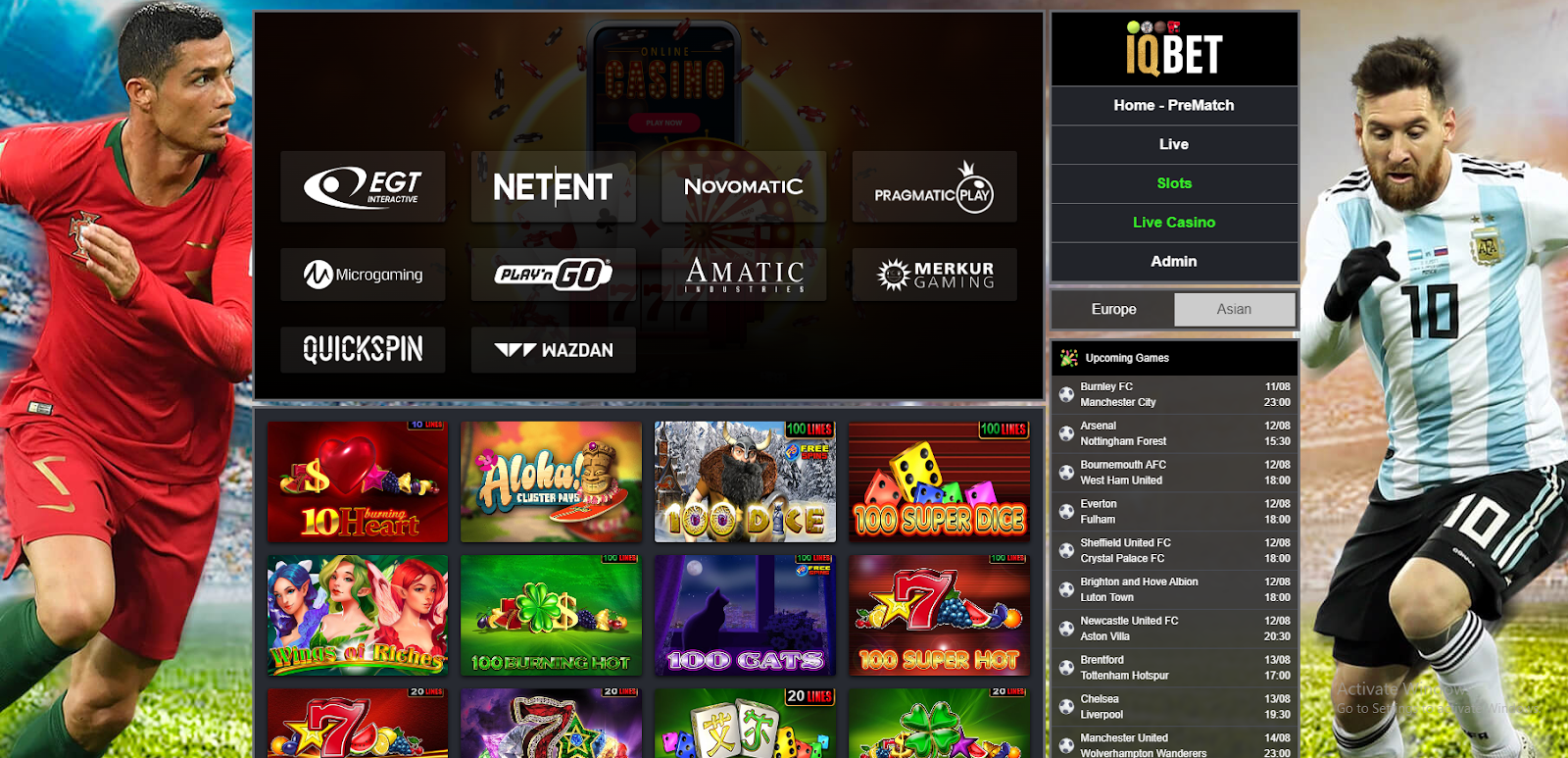Viewport: 1568px width, 758px height.
Task: Choose the Novomatic provider logo
Action: coord(744,186)
